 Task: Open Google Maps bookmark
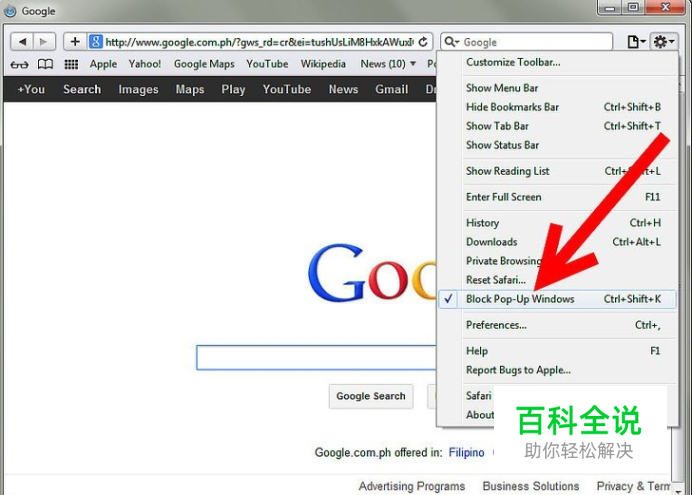point(204,64)
